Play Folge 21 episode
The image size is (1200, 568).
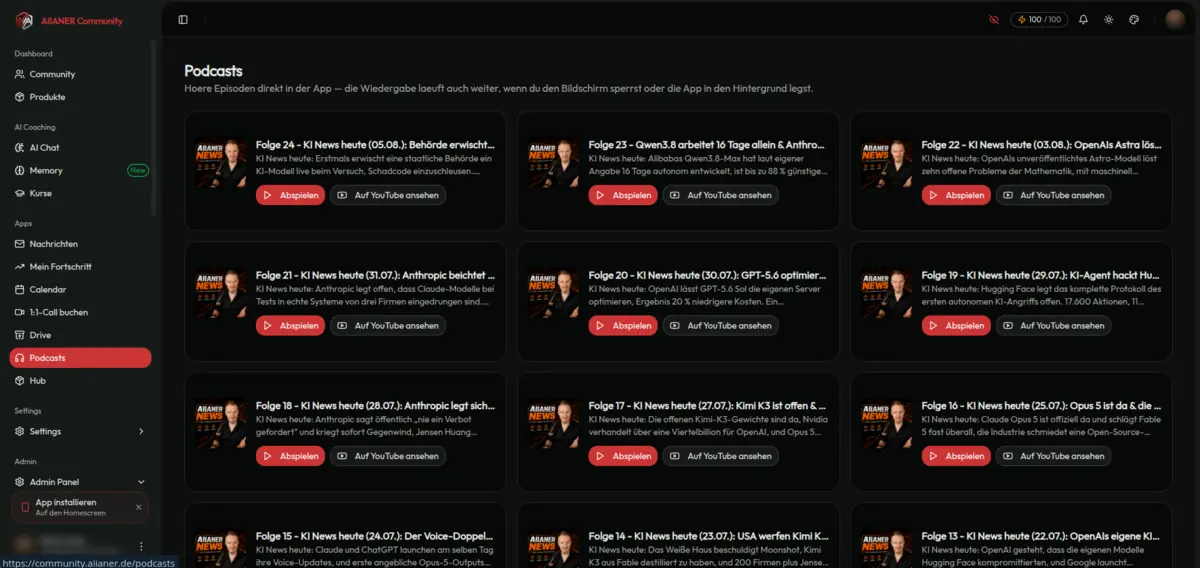[x=290, y=325]
